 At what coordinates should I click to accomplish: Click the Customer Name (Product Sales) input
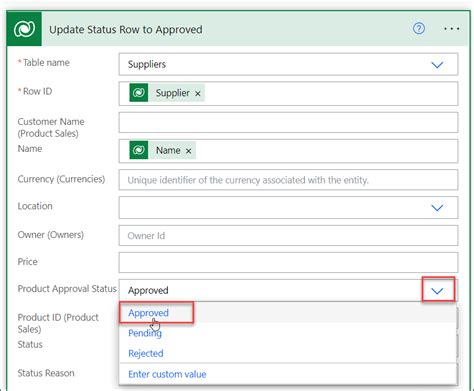point(288,122)
